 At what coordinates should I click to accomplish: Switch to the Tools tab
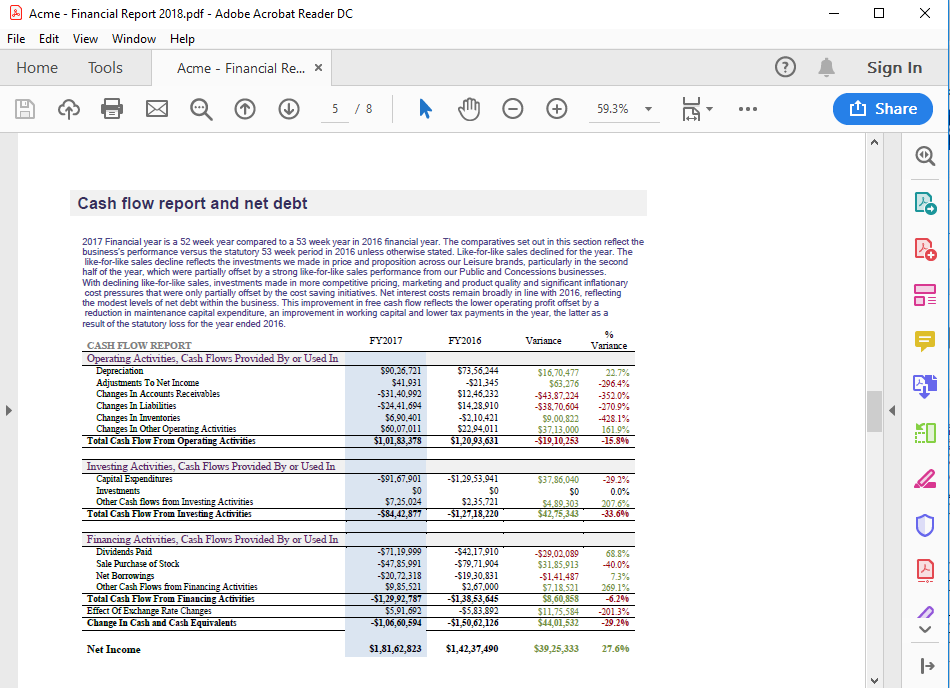point(105,68)
